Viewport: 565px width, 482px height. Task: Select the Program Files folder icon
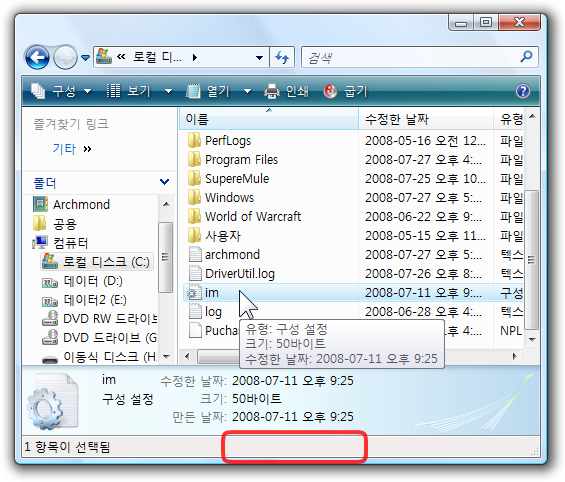[x=195, y=159]
